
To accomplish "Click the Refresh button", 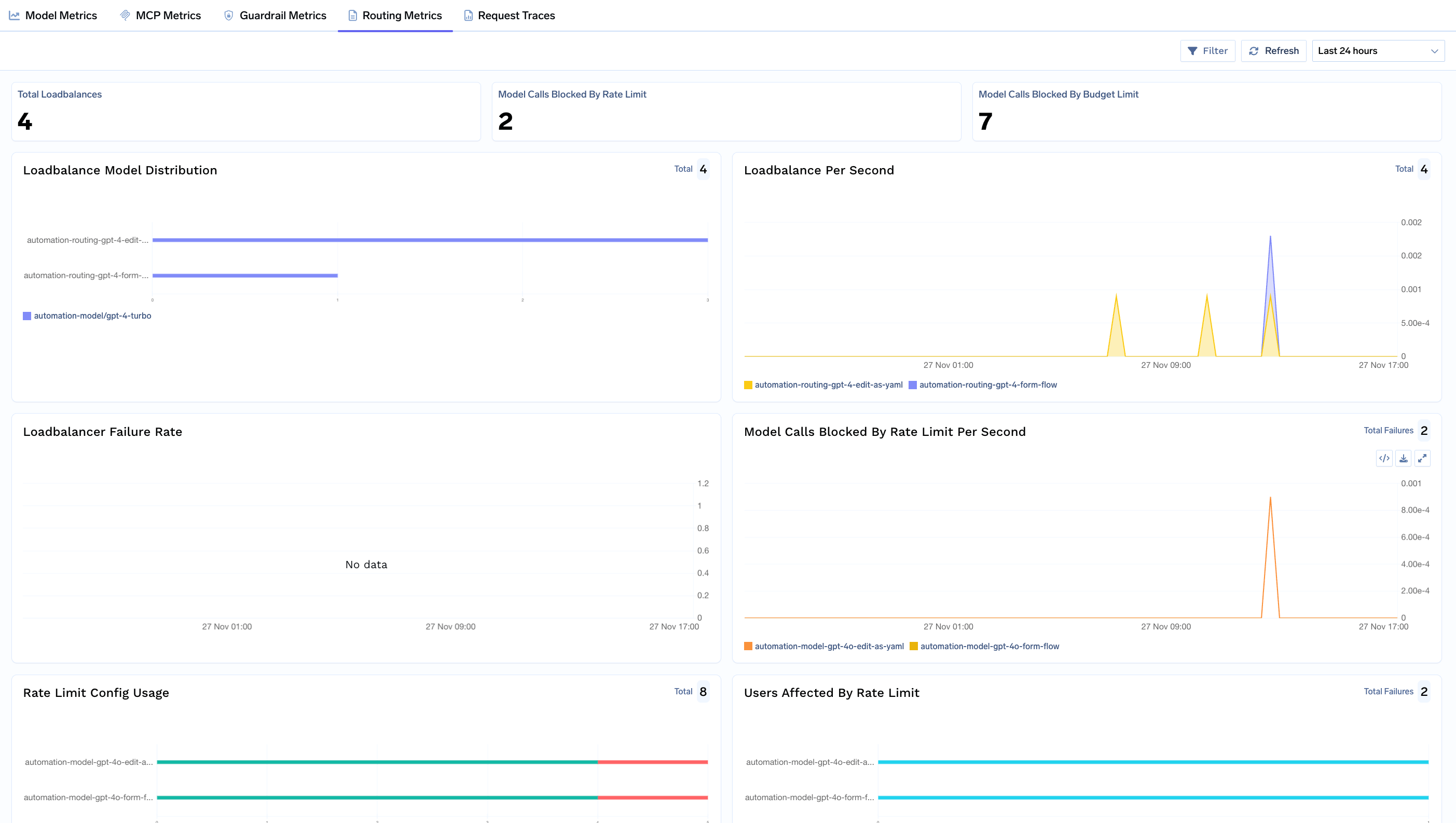I will click(1273, 51).
